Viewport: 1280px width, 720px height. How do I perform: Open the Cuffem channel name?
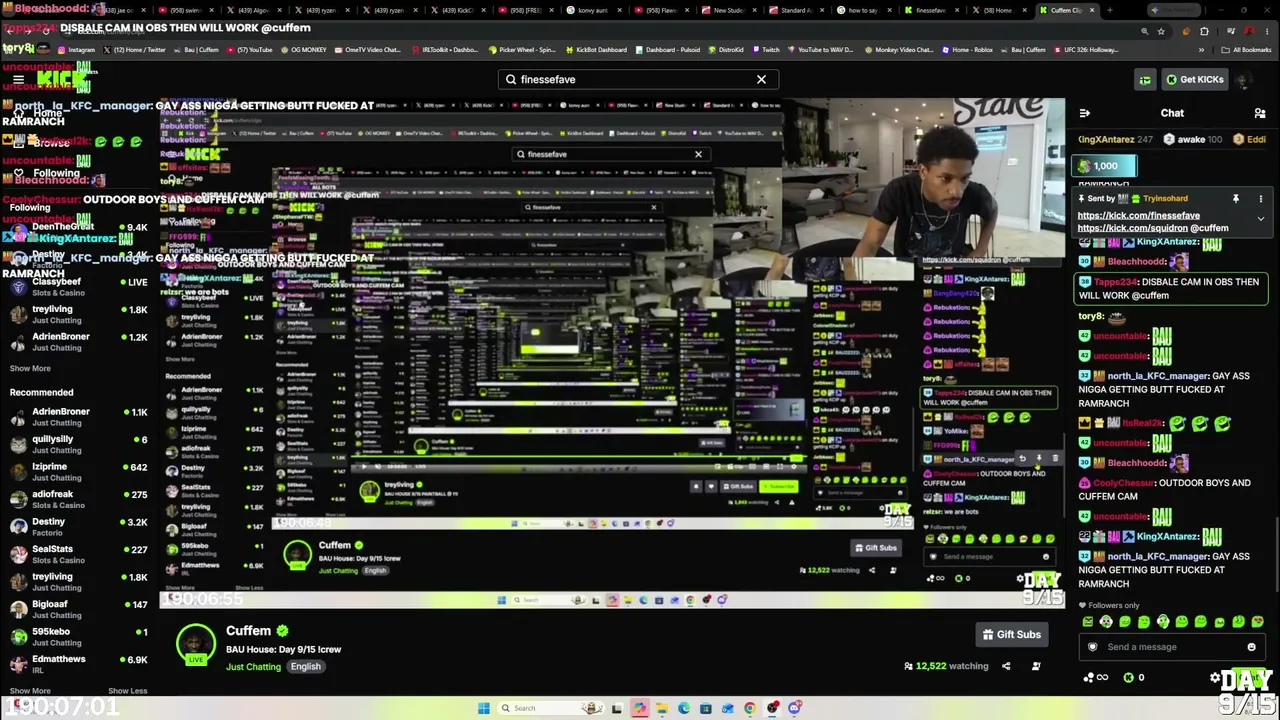pos(248,631)
